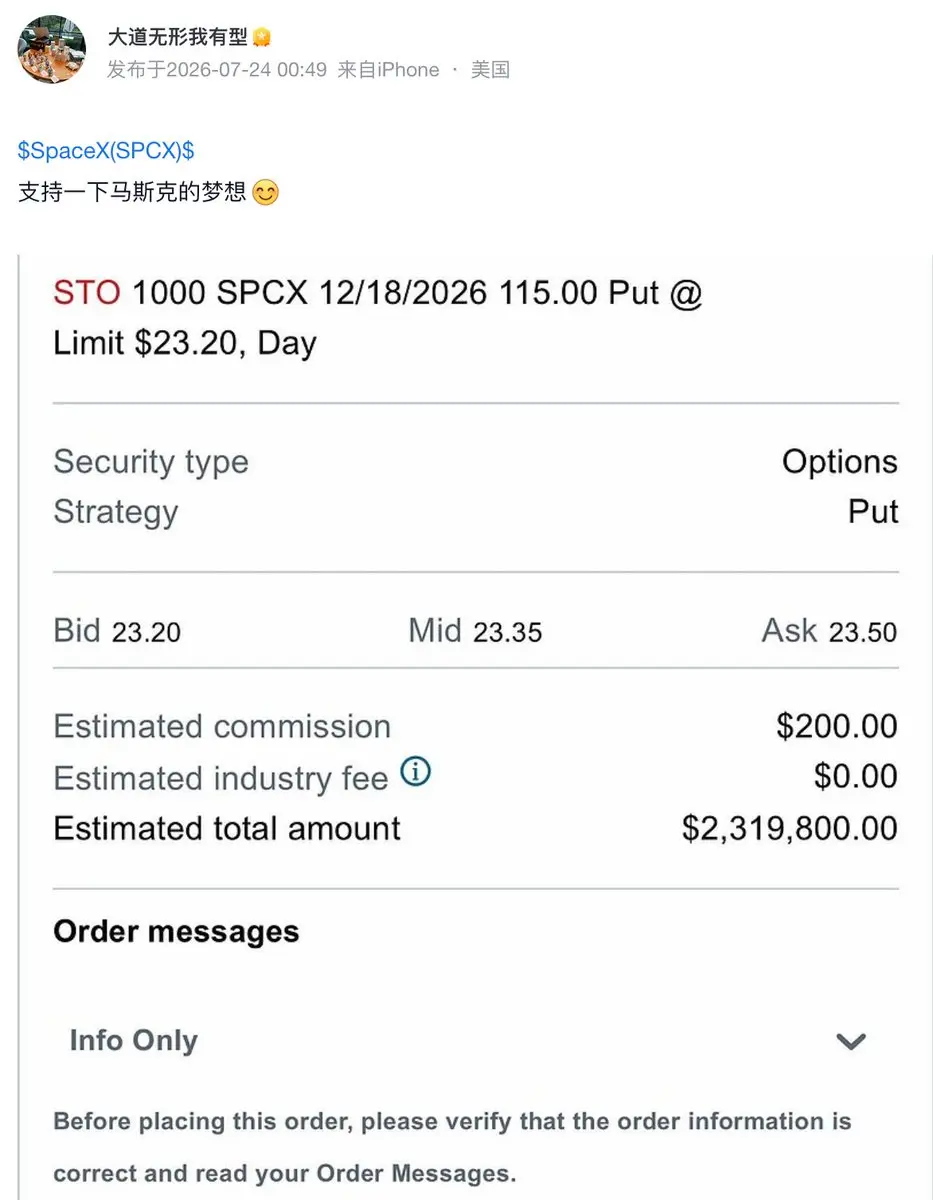Click the Estimated total amount value
Viewport: 933px width, 1200px height.
point(790,828)
